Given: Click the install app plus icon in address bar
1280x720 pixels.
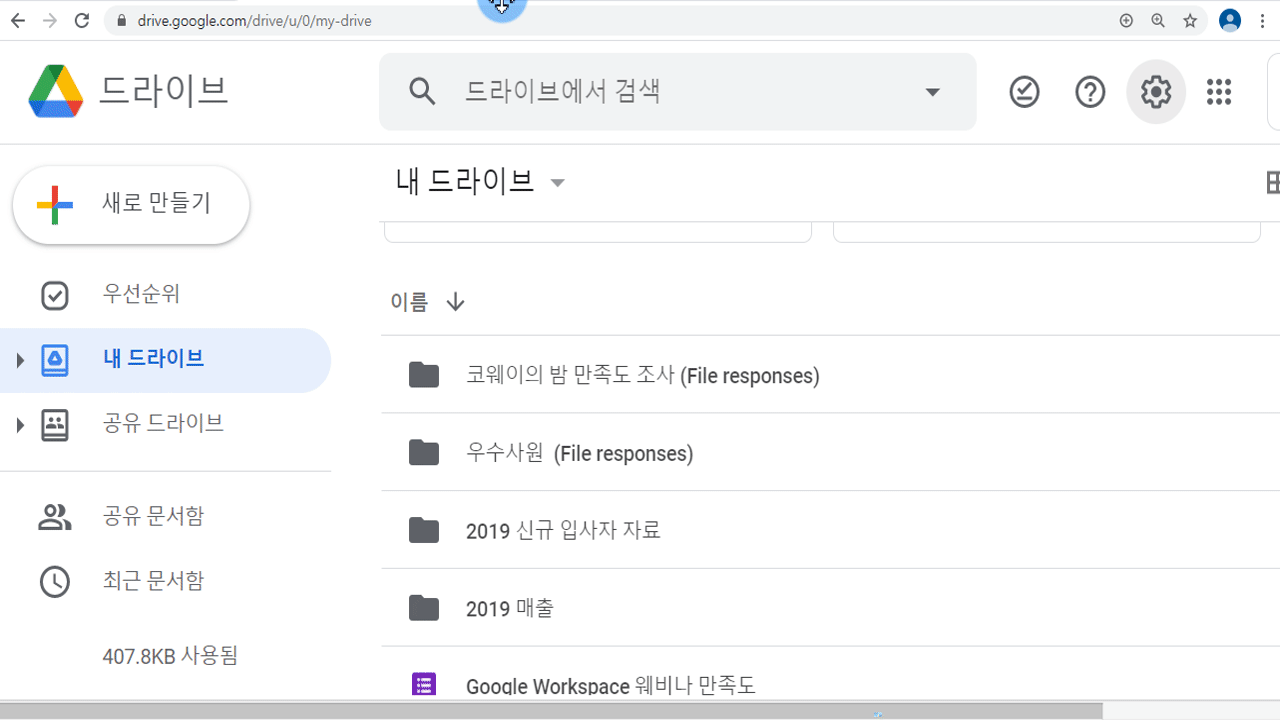Looking at the screenshot, I should tap(1126, 20).
